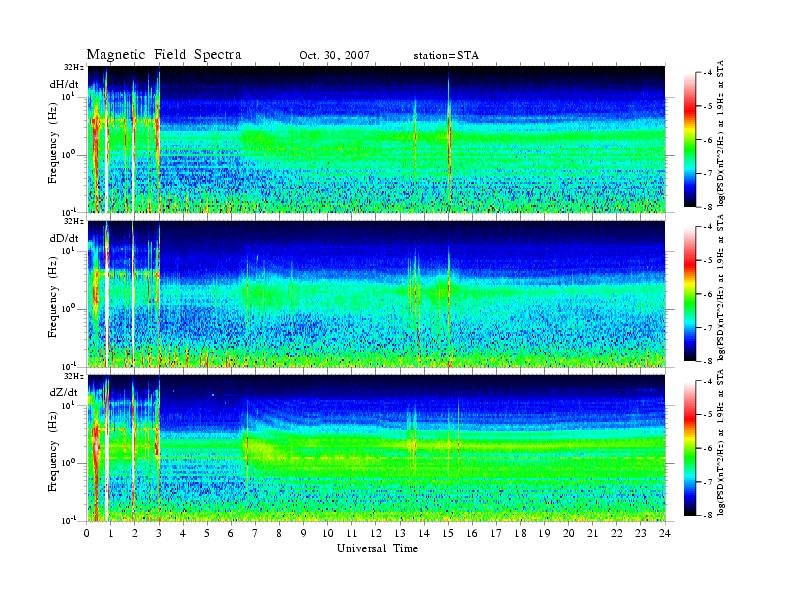Click the 10⁻¹ tick label of dD/dt panel
The width and height of the screenshot is (792, 612).
[x=68, y=366]
